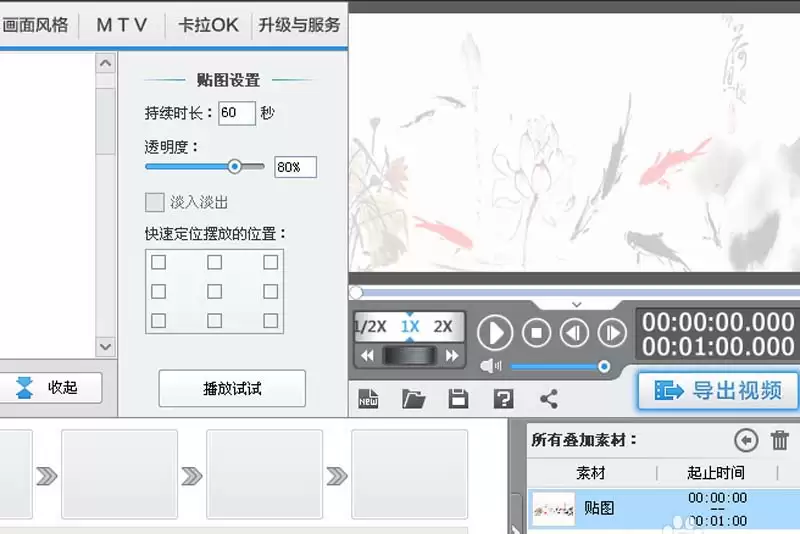Switch to the MTV tab

(x=122, y=24)
